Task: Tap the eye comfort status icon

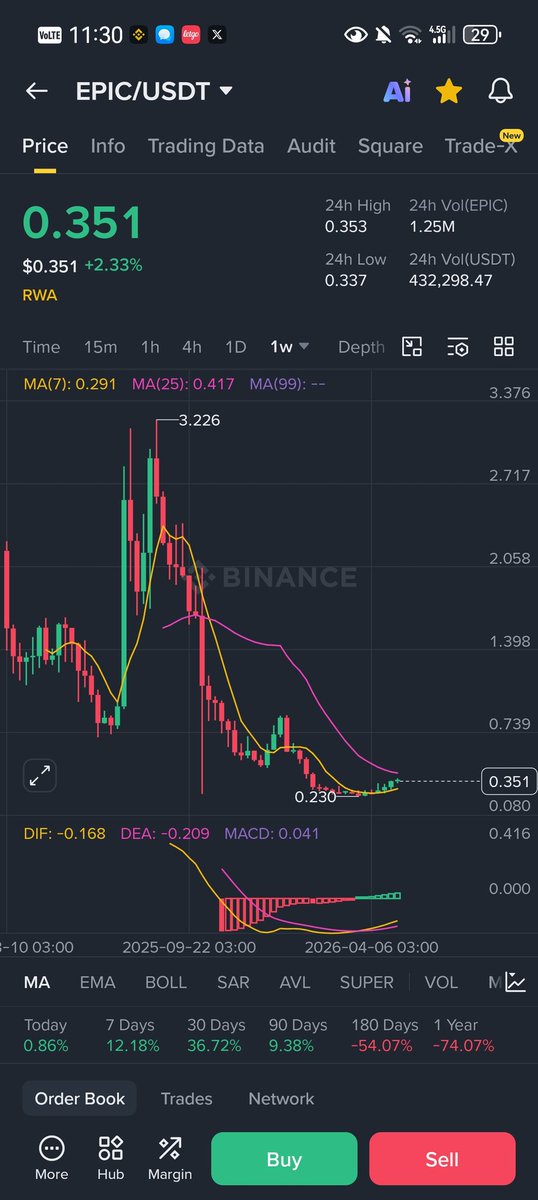Action: 355,35
